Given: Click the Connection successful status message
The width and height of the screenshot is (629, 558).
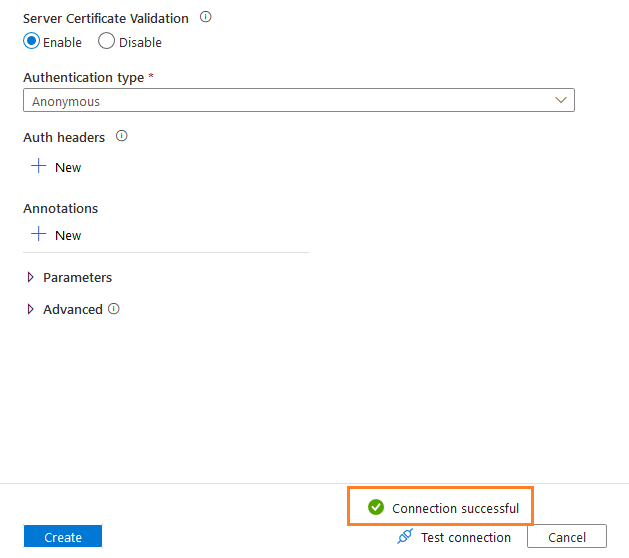Looking at the screenshot, I should pyautogui.click(x=455, y=508).
